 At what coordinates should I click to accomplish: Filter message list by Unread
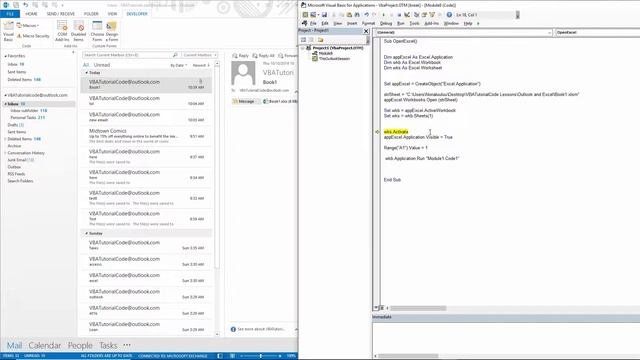[102, 65]
